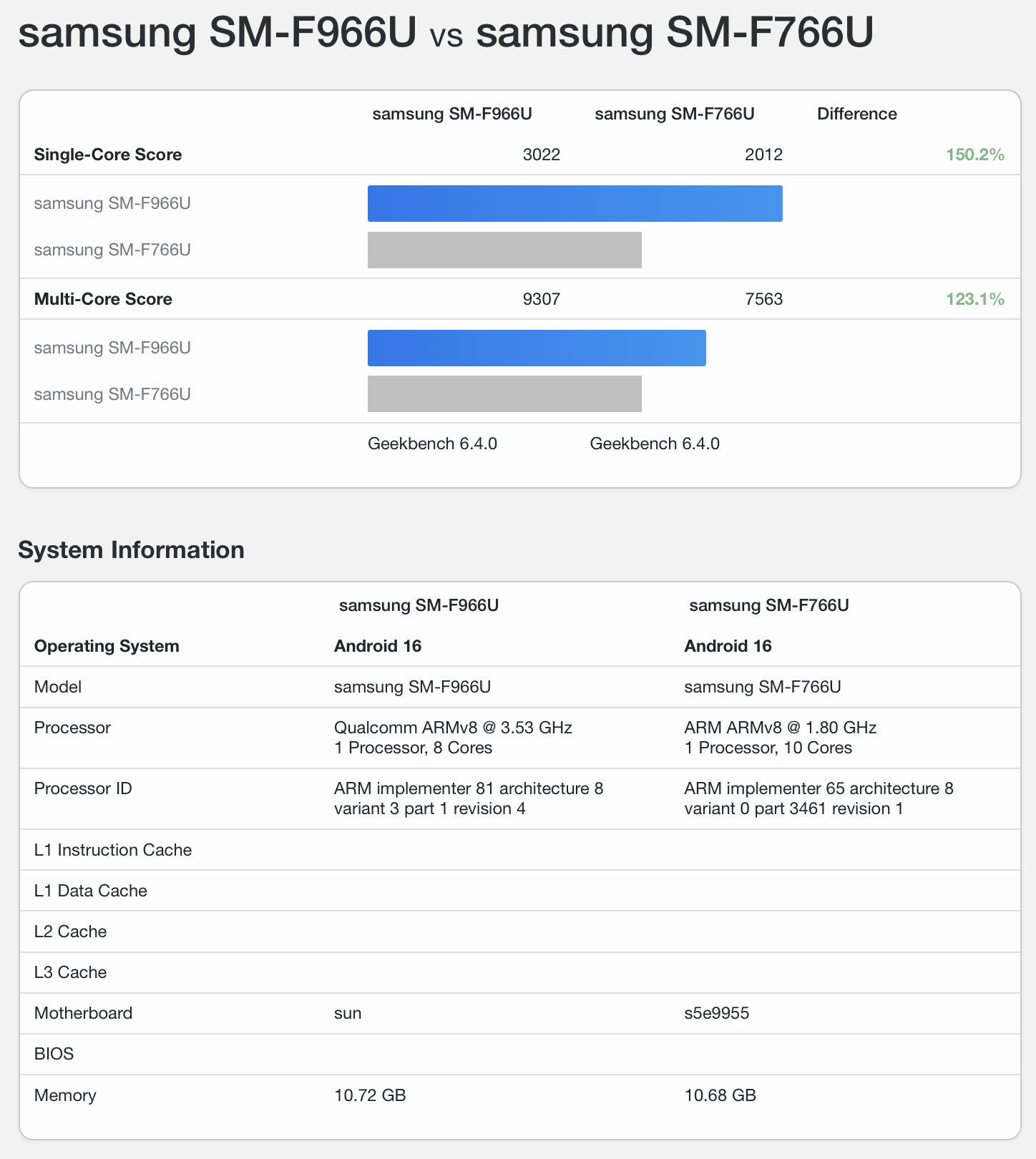1036x1159 pixels.
Task: Click the 'Motherboard' row label
Action: point(83,1013)
